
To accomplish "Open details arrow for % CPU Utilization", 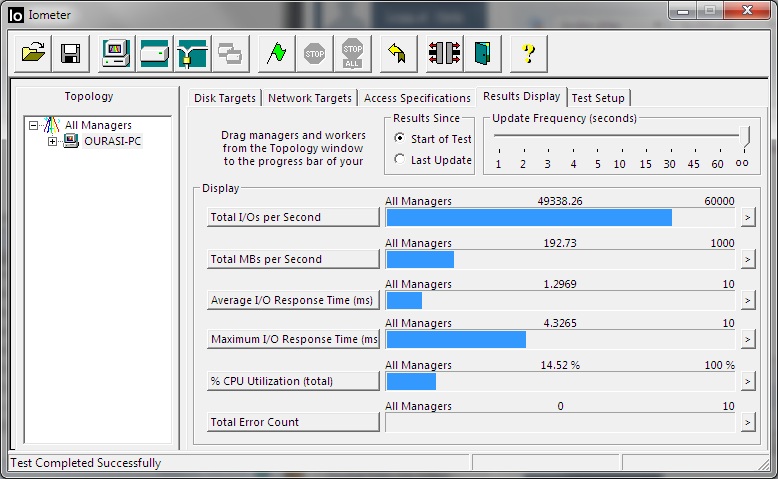I will click(x=748, y=381).
